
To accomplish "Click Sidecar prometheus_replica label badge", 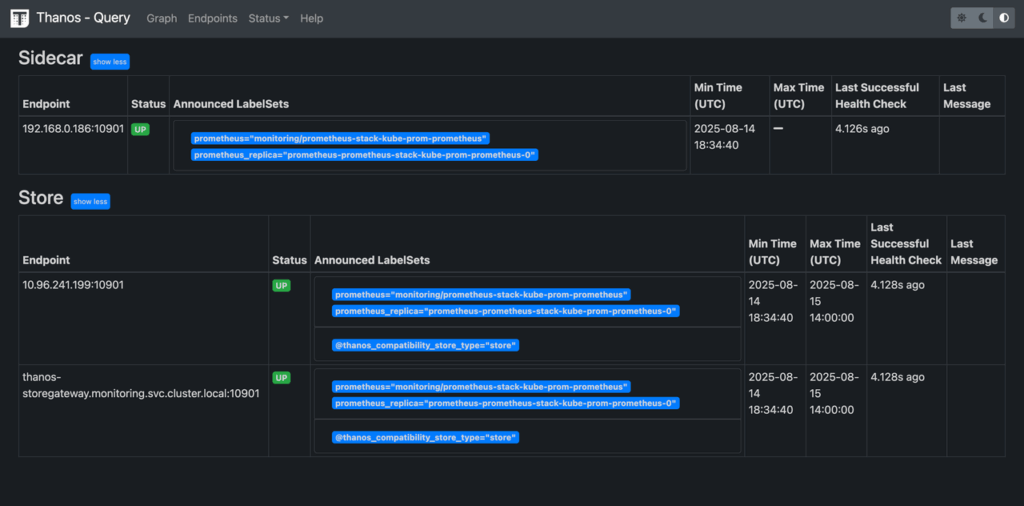I will [364, 155].
